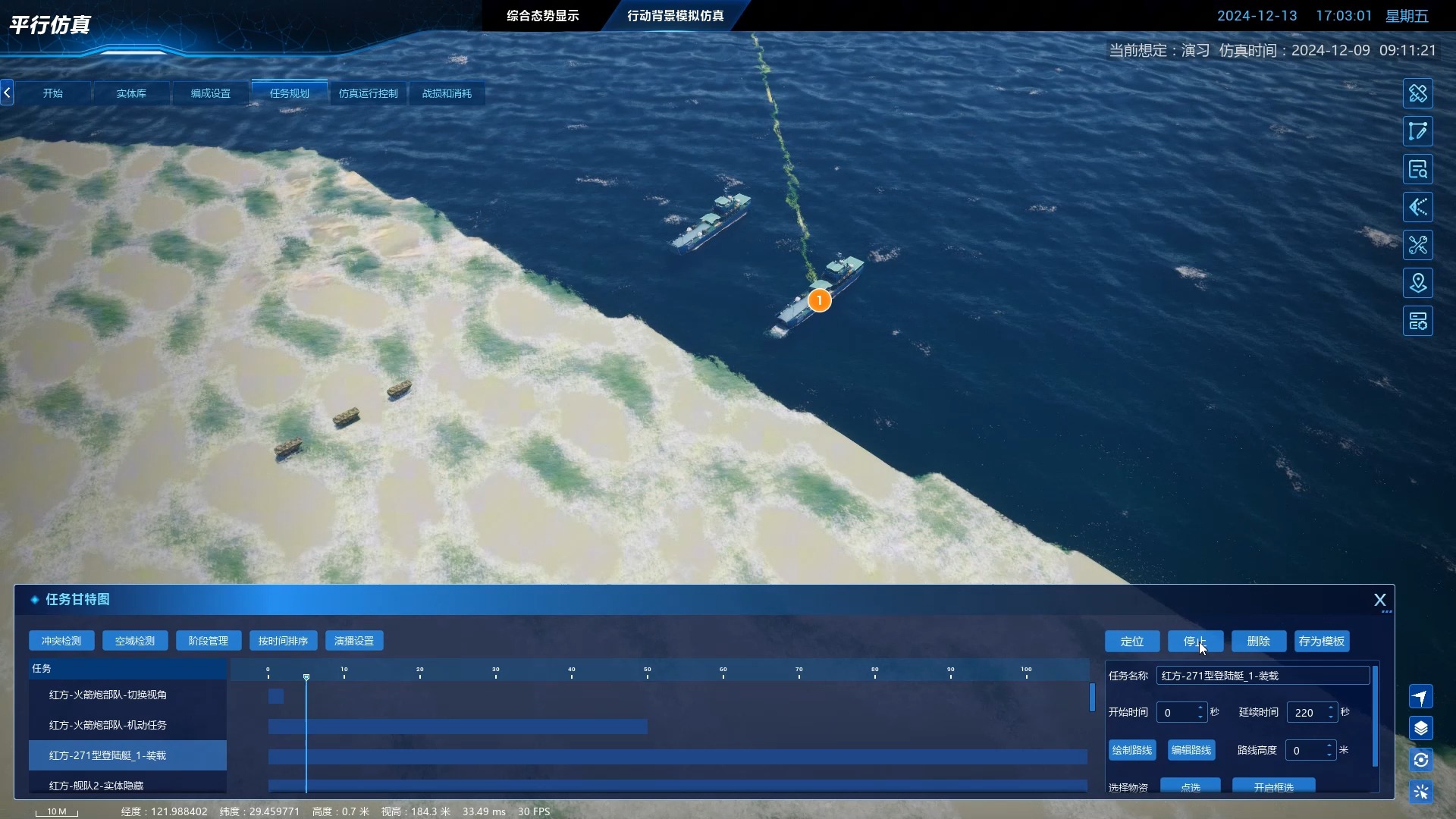Open the wrench and screwdriver tools icon

click(1417, 245)
